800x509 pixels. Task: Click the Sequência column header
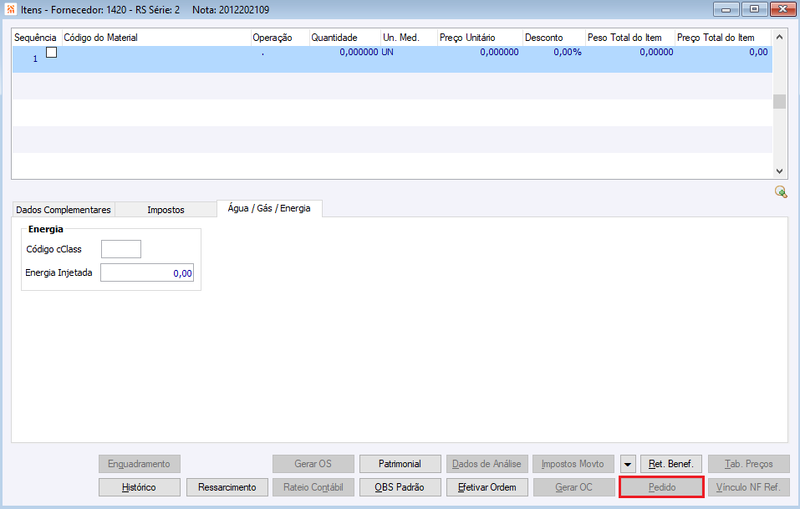[x=35, y=38]
